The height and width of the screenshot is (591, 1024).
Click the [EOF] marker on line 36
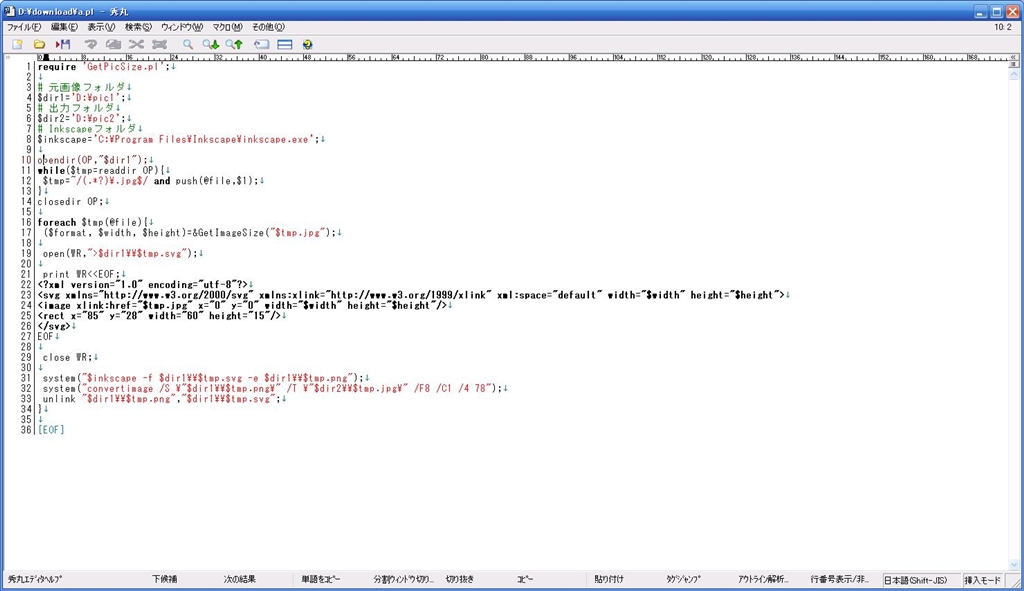pos(51,430)
